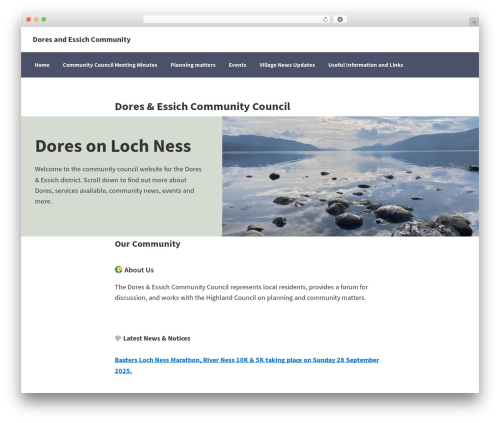This screenshot has width=500, height=423.
Task: Click the Dores on Loch Ness headline
Action: pyautogui.click(x=113, y=146)
